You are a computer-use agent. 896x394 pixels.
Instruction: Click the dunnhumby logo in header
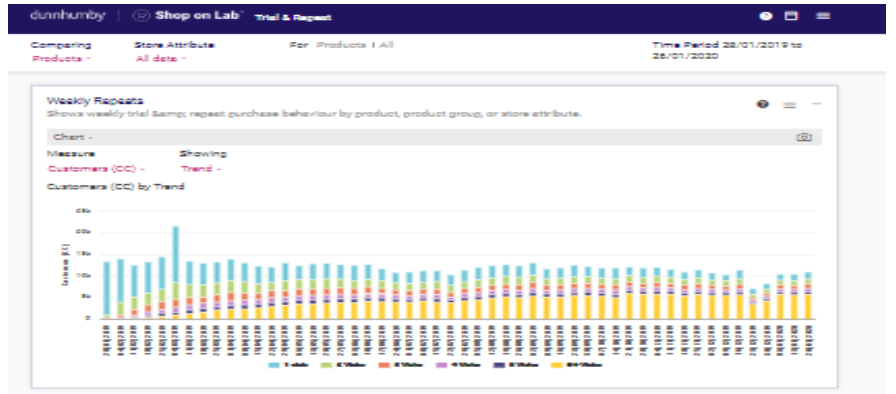click(68, 16)
